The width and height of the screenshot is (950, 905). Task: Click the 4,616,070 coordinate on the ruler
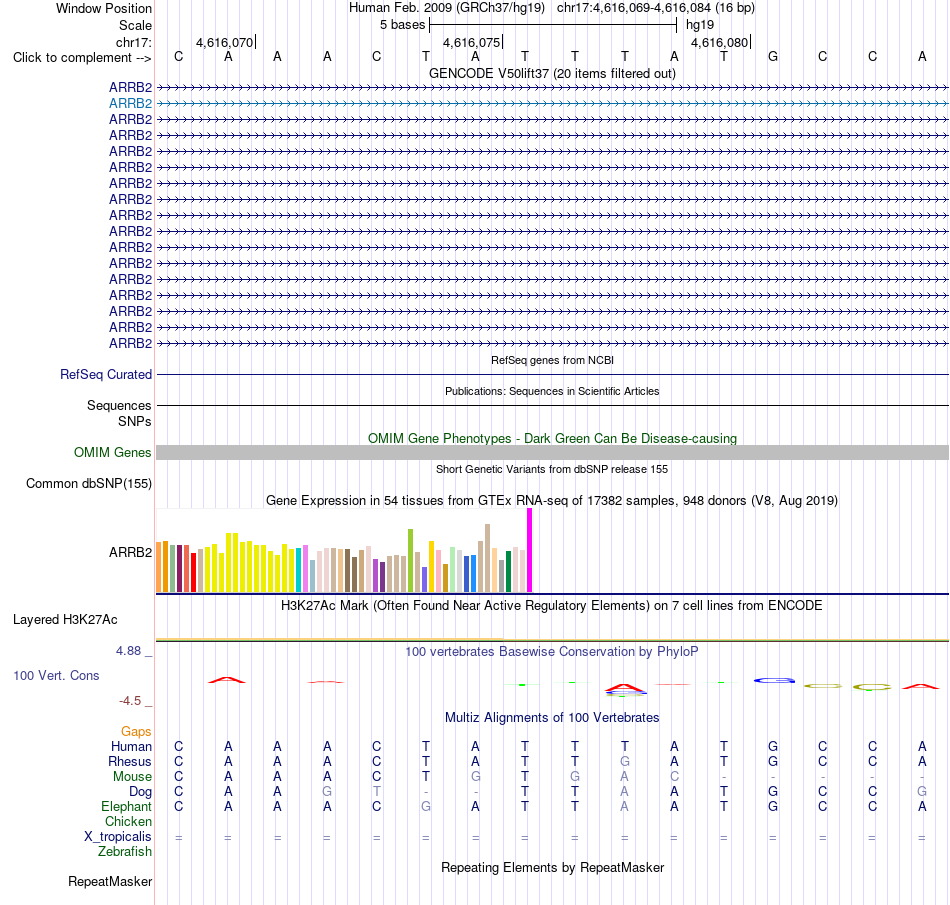[225, 42]
